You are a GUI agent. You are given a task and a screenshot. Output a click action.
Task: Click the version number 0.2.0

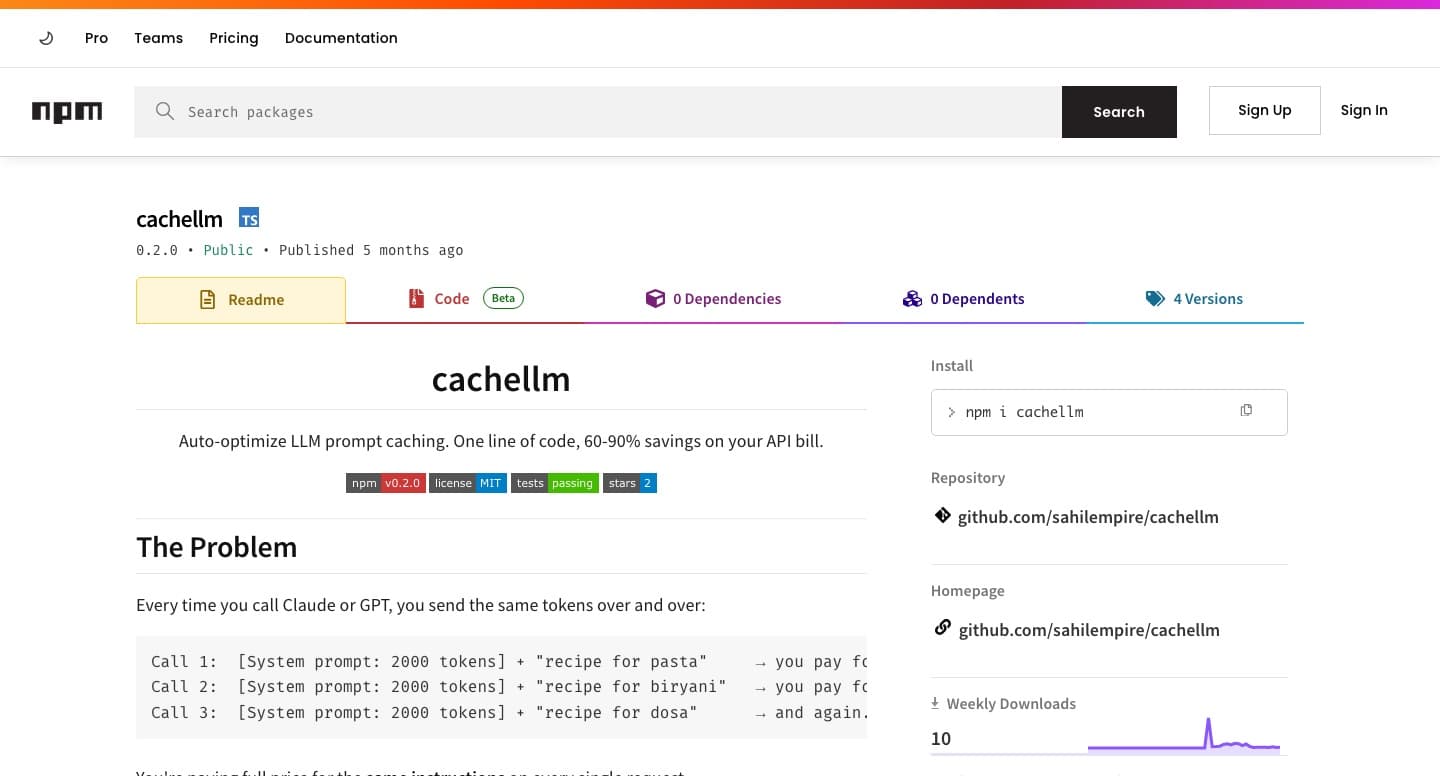click(x=157, y=250)
